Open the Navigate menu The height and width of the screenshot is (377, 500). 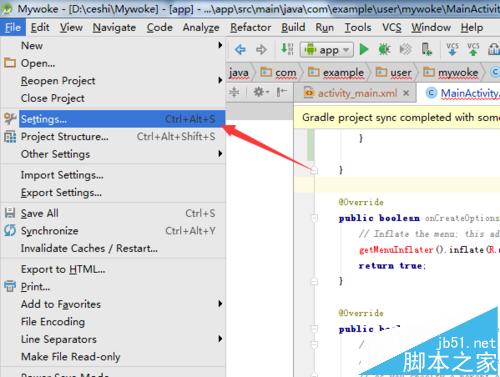click(114, 28)
